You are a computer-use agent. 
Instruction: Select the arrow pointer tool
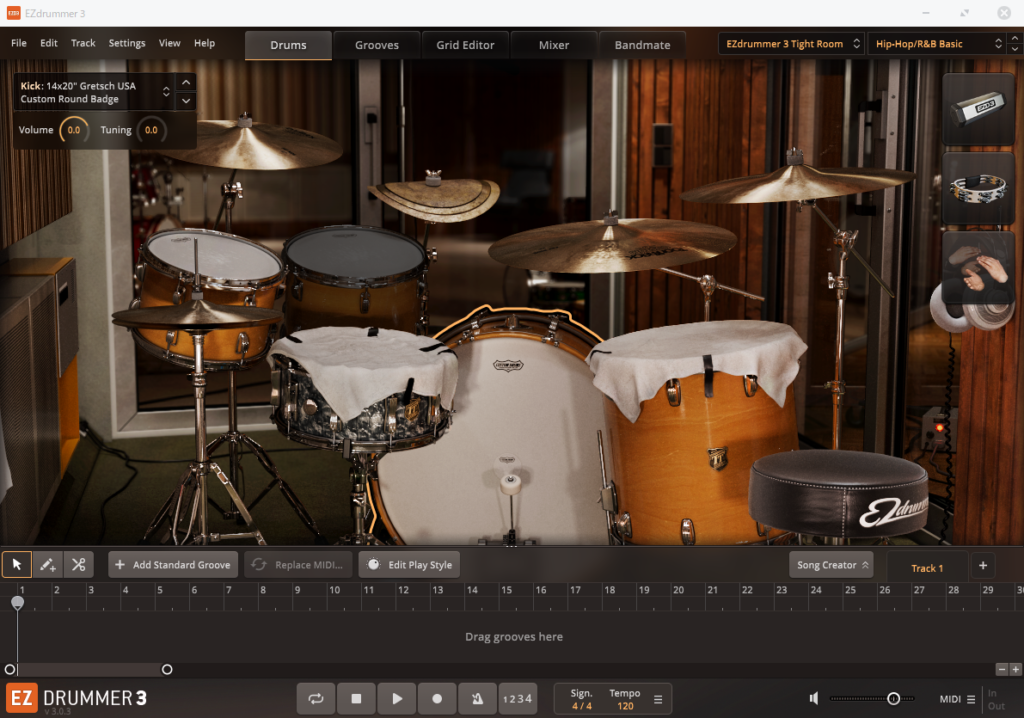click(x=16, y=565)
